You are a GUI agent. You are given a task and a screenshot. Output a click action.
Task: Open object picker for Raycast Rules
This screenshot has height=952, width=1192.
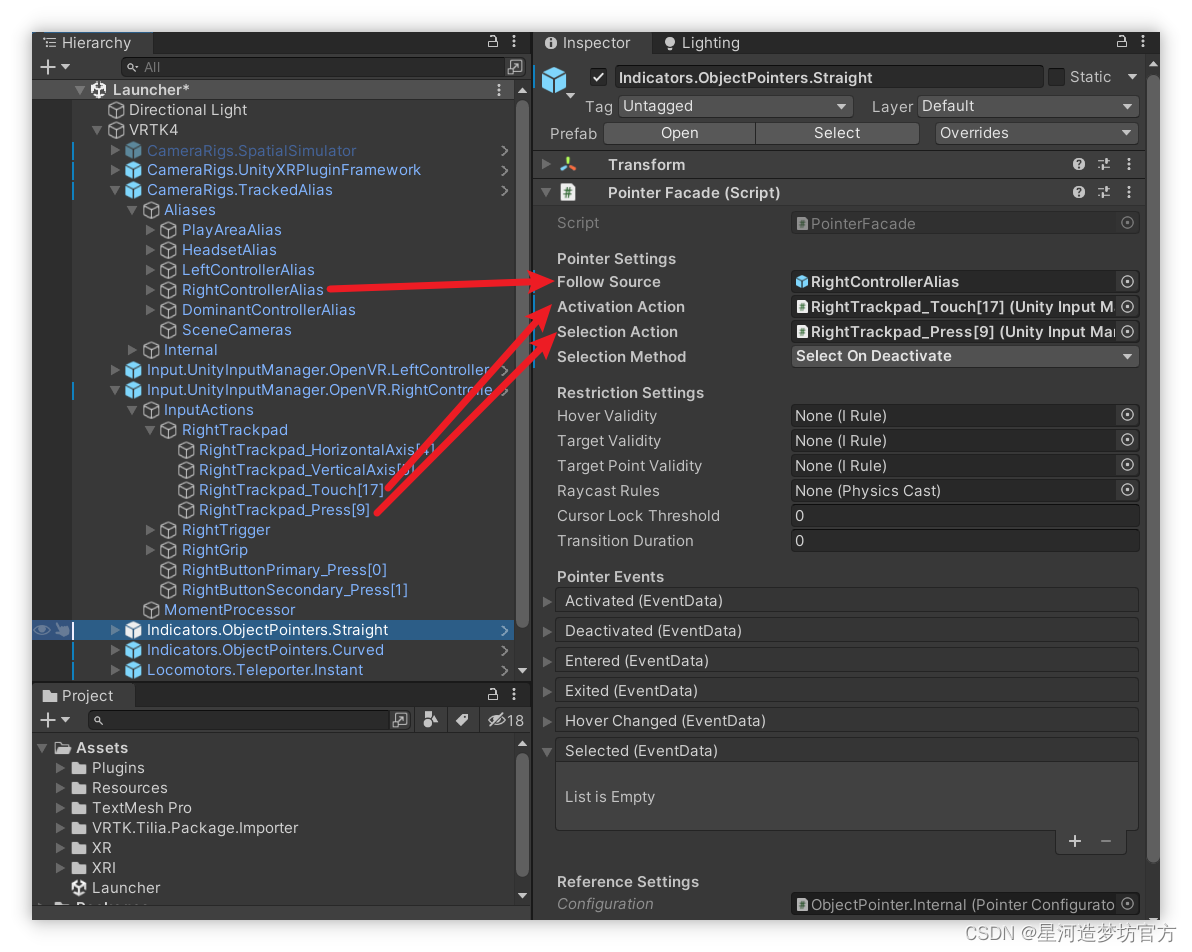(1127, 490)
